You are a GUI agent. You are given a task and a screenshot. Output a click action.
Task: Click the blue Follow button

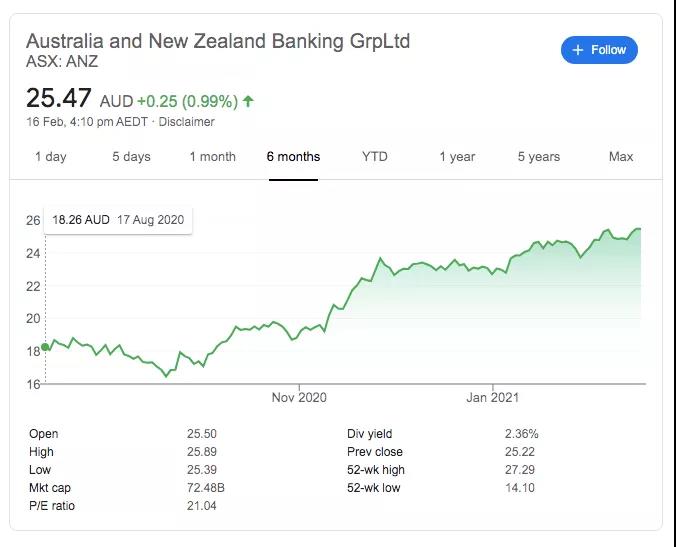pyautogui.click(x=599, y=50)
